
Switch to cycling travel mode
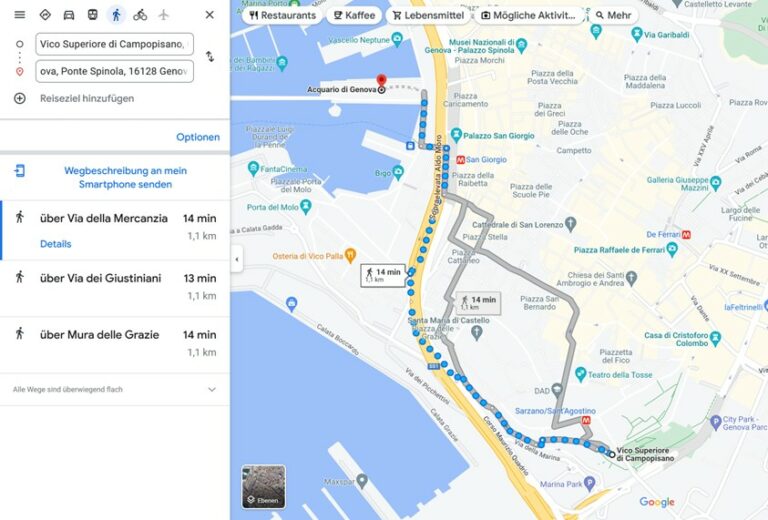pyautogui.click(x=140, y=15)
